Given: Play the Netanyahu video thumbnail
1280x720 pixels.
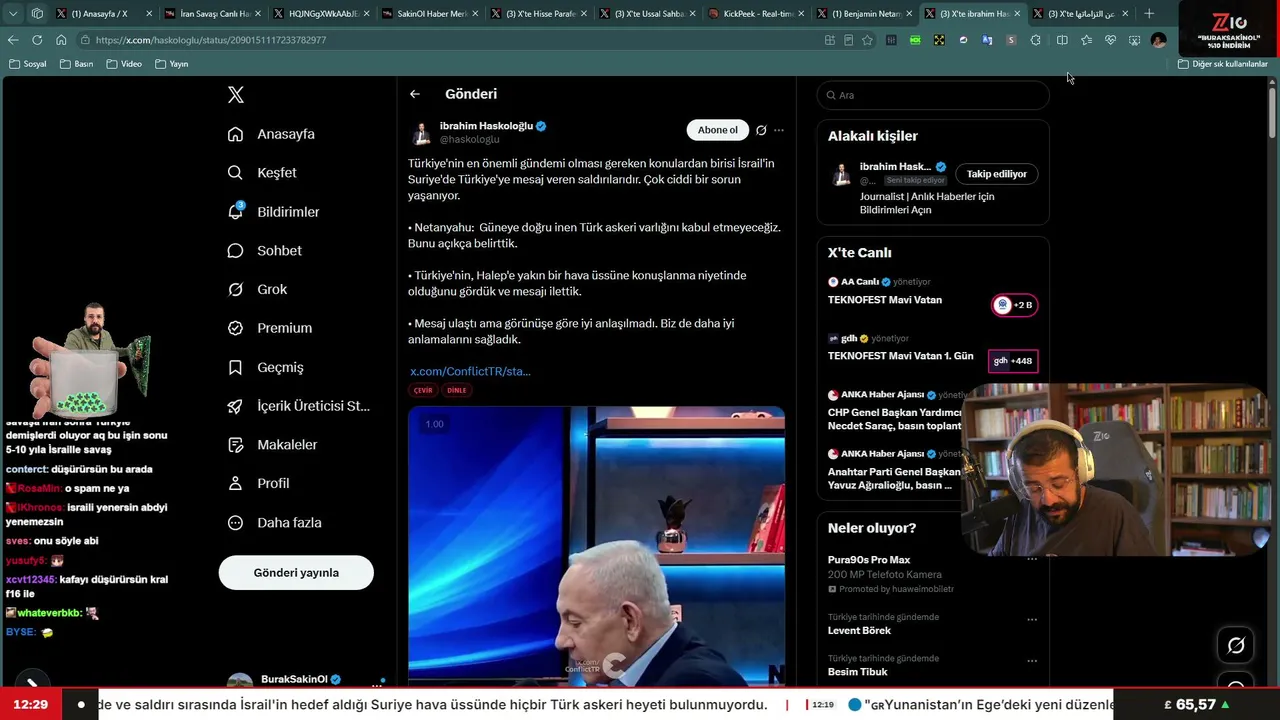Looking at the screenshot, I should coord(596,546).
